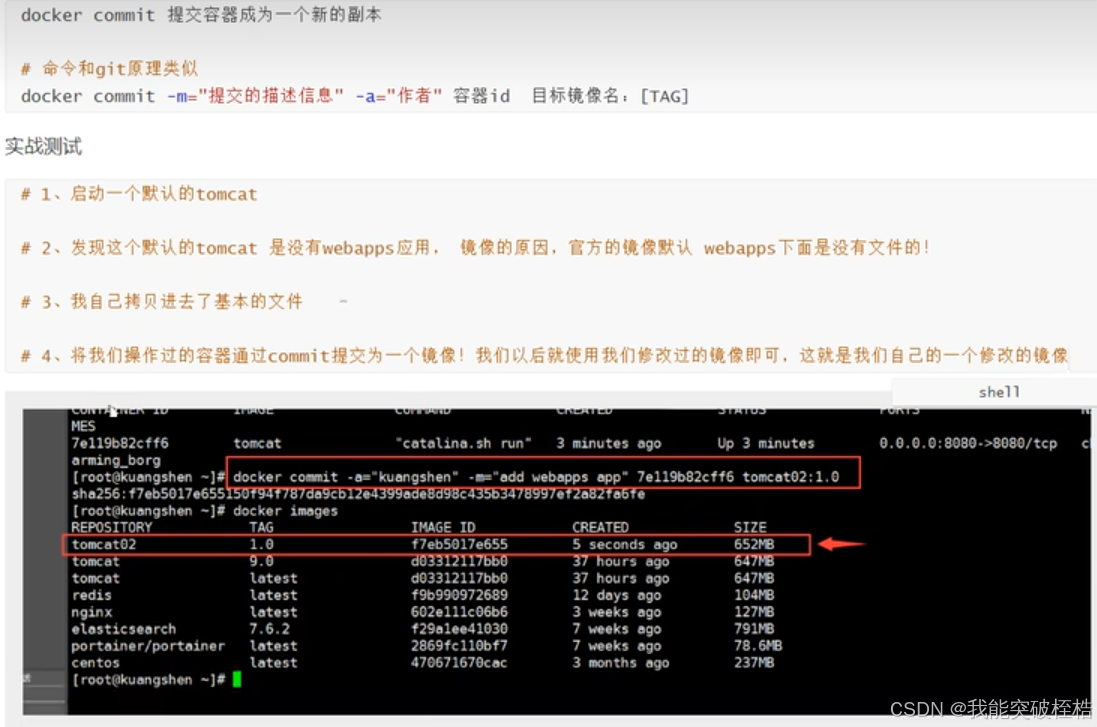This screenshot has height=727, width=1097.
Task: Click '3 months ago' created value
Action: coord(621,663)
